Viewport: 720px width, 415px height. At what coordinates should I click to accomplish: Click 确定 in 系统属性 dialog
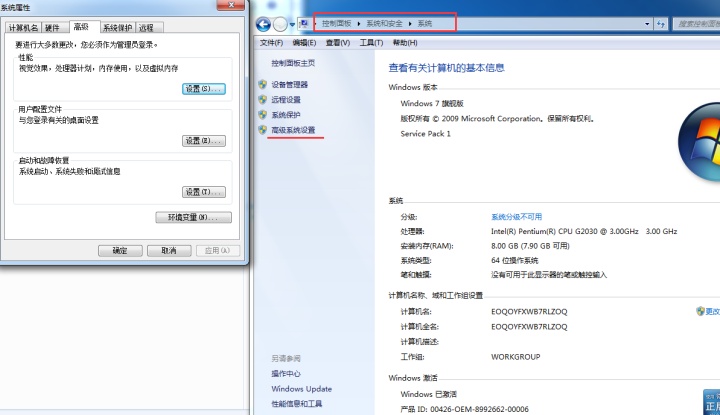tap(120, 251)
